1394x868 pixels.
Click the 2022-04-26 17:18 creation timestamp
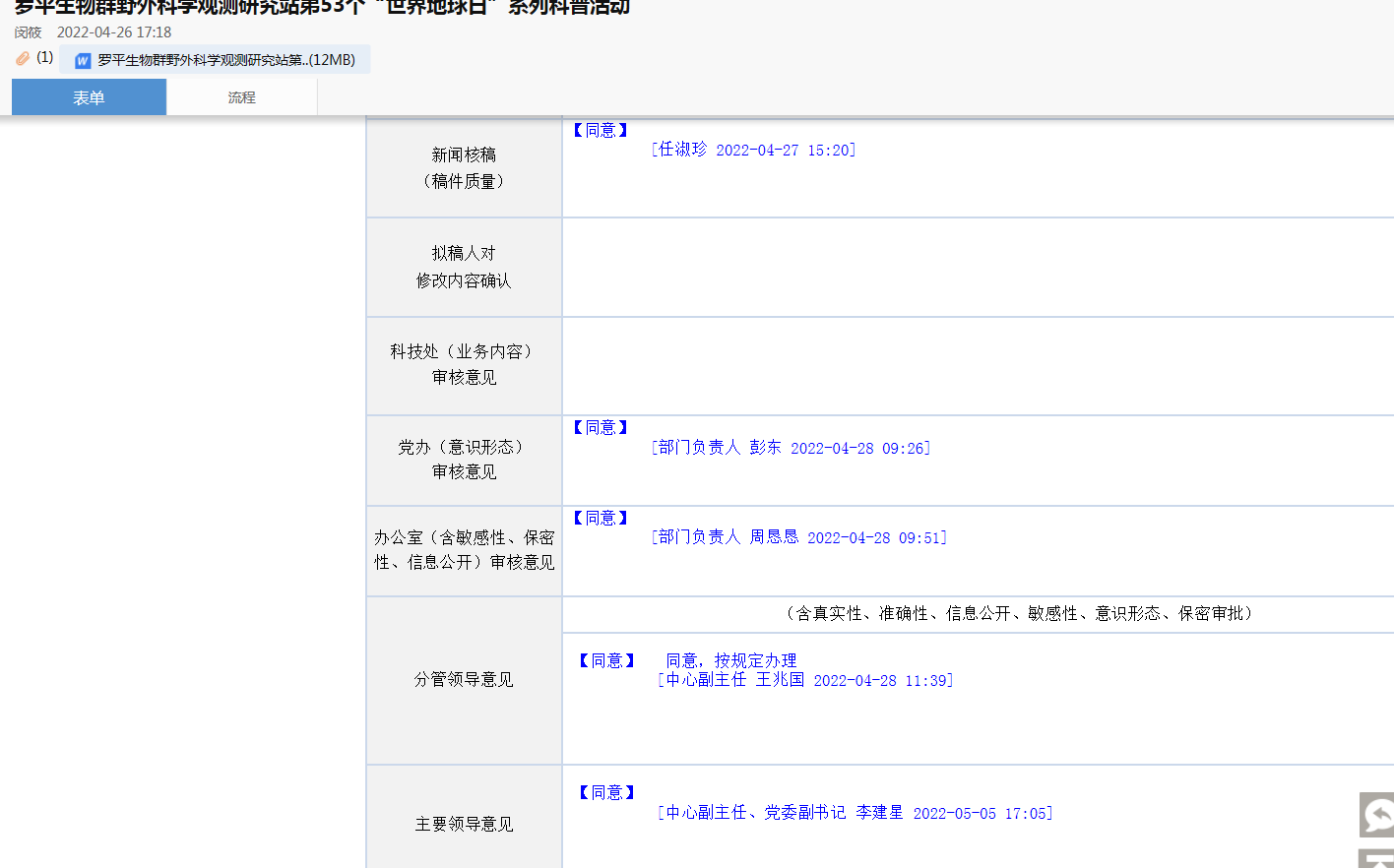114,32
